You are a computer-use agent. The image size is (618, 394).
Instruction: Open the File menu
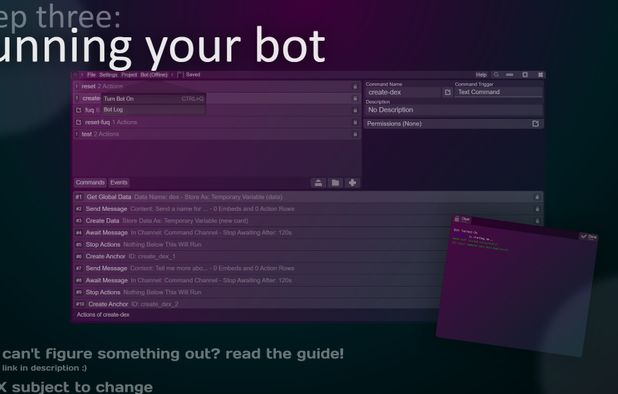[91, 75]
